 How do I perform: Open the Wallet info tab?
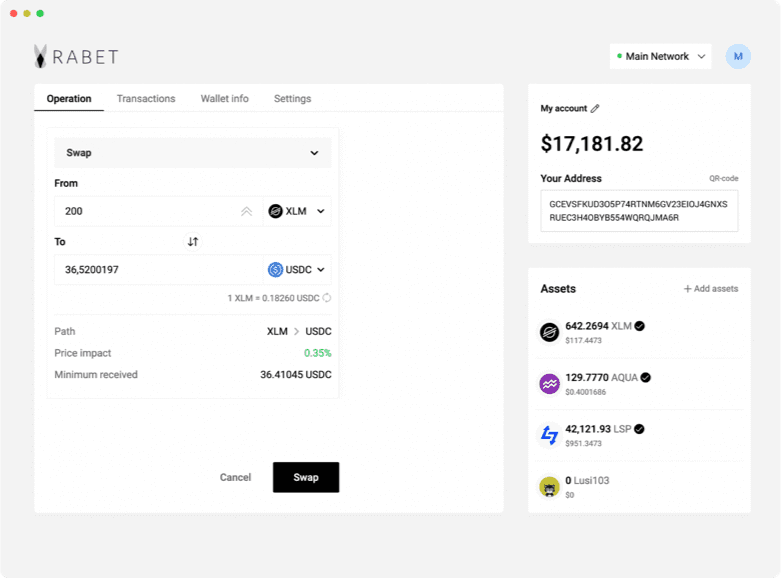(224, 99)
